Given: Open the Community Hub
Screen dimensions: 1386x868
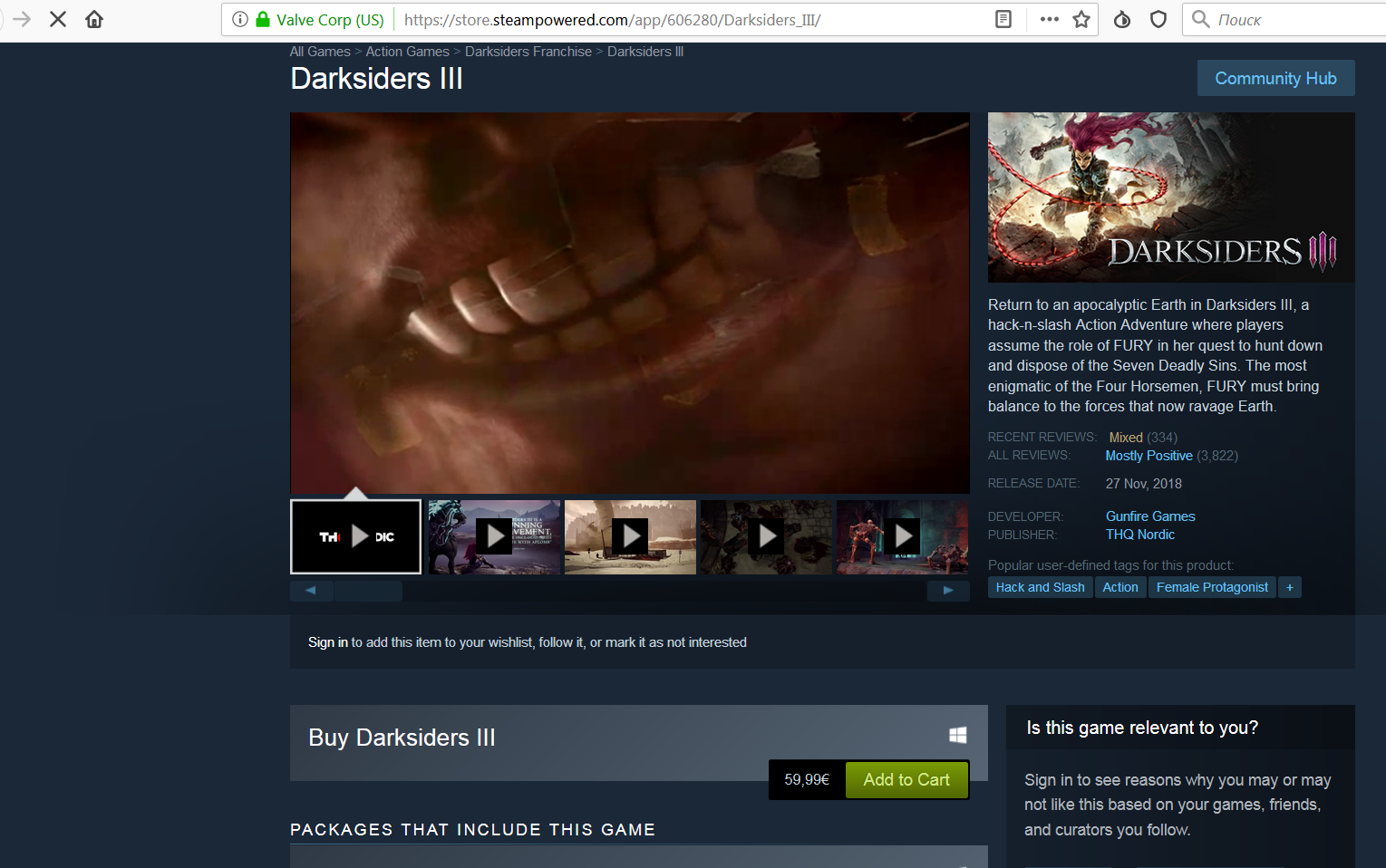Looking at the screenshot, I should [x=1275, y=78].
